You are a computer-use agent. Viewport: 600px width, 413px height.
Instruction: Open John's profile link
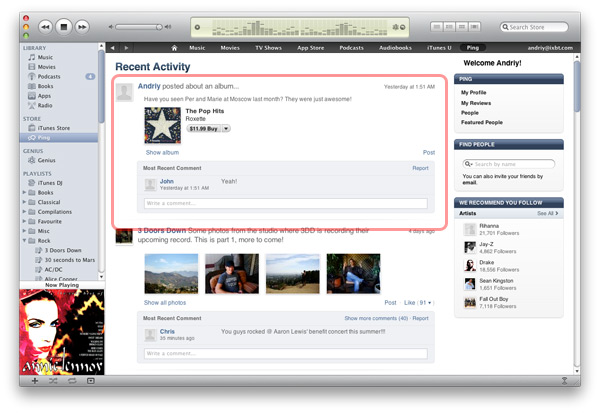166,181
